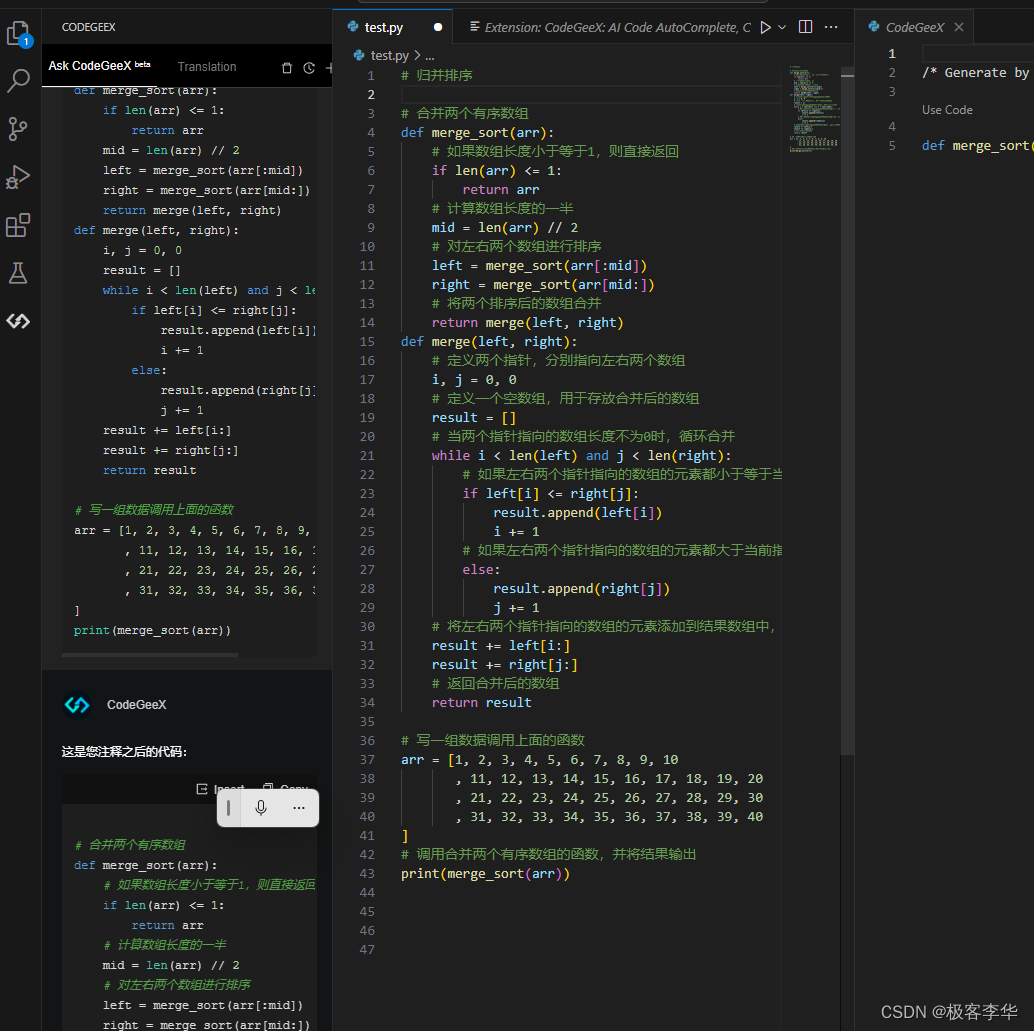Split the editor to the right
The height and width of the screenshot is (1031, 1034).
tap(805, 27)
